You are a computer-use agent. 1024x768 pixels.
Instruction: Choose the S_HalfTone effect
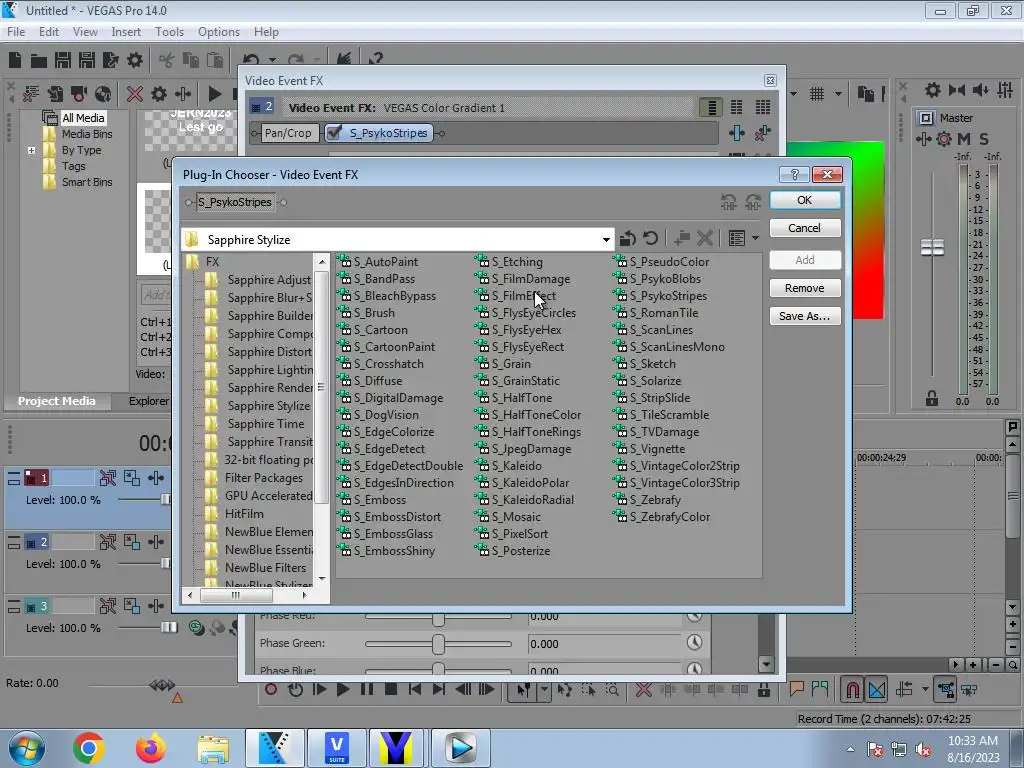click(x=514, y=398)
